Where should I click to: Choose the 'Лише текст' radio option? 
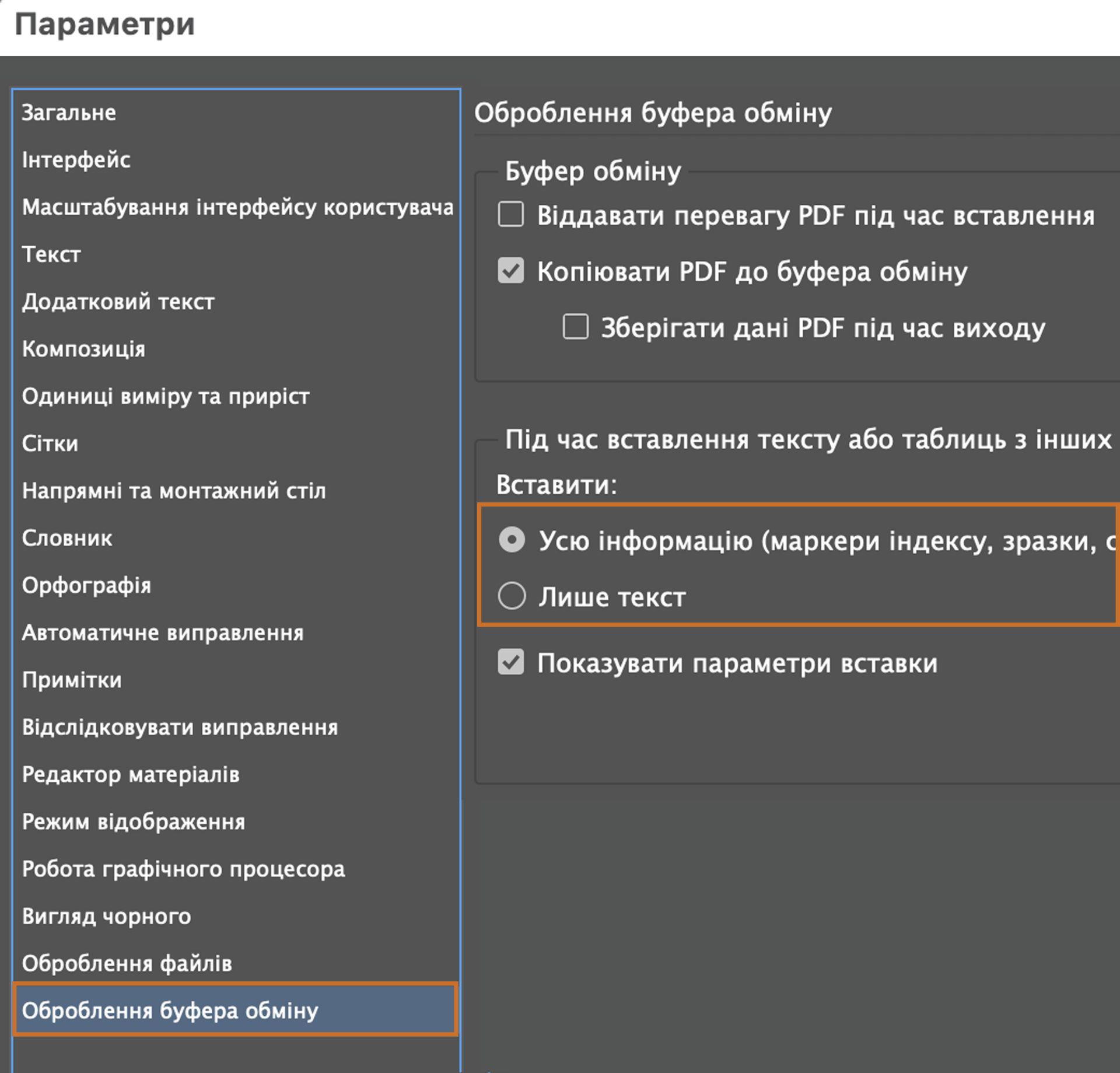pos(512,596)
